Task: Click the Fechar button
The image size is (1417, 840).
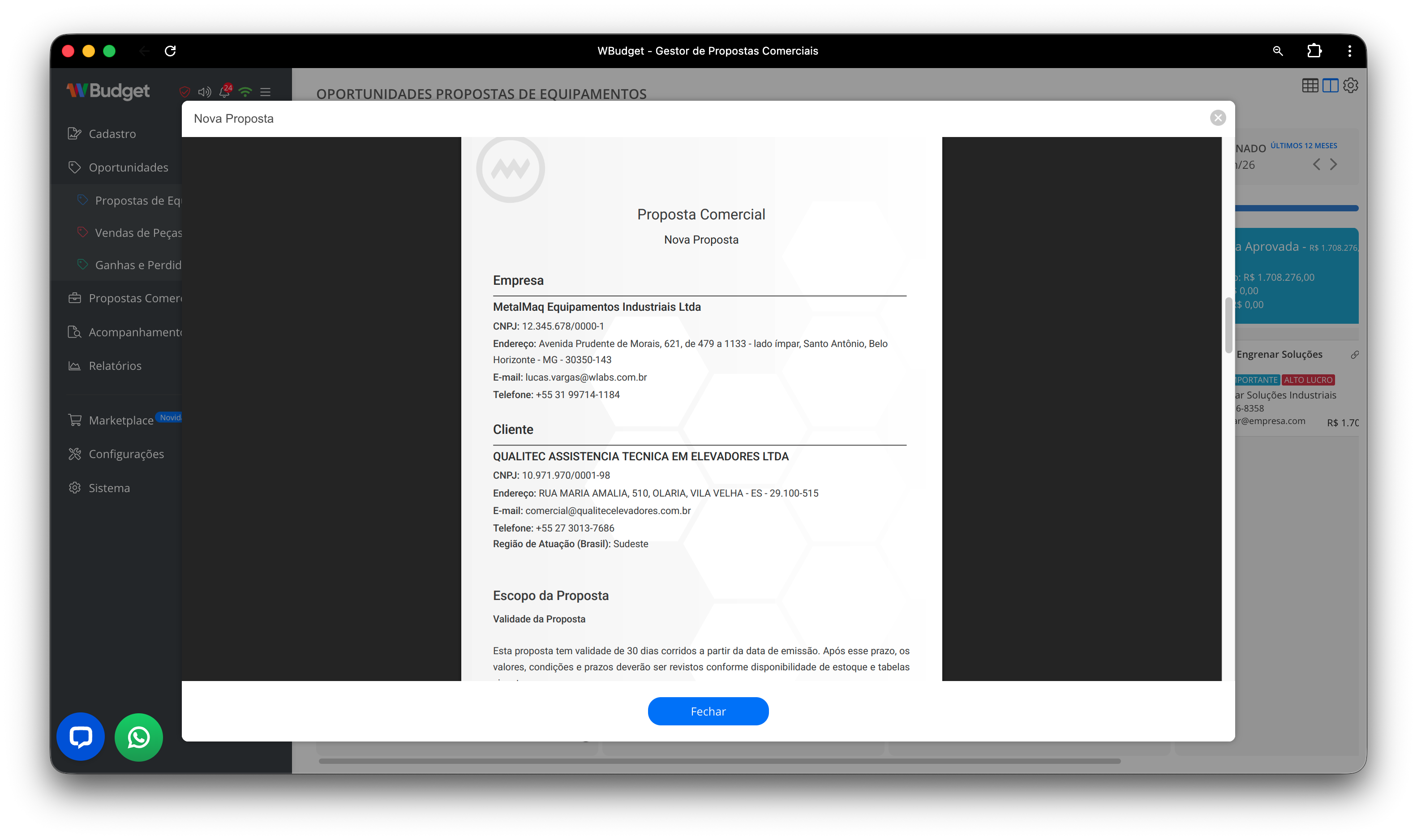Action: pos(708,711)
